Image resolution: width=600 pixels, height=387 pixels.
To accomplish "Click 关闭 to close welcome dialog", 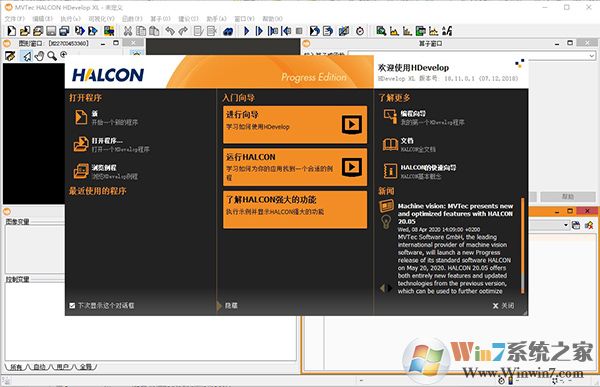I will (x=504, y=305).
